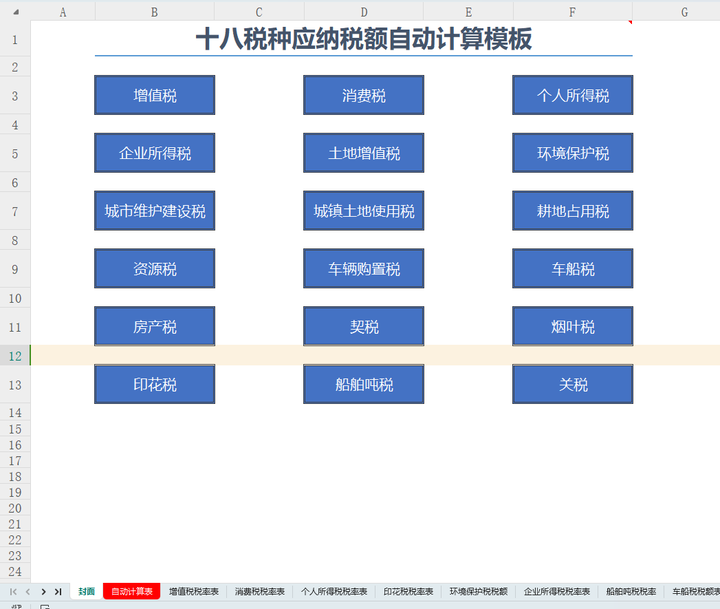
Task: Select row 14 header
Action: coord(15,412)
